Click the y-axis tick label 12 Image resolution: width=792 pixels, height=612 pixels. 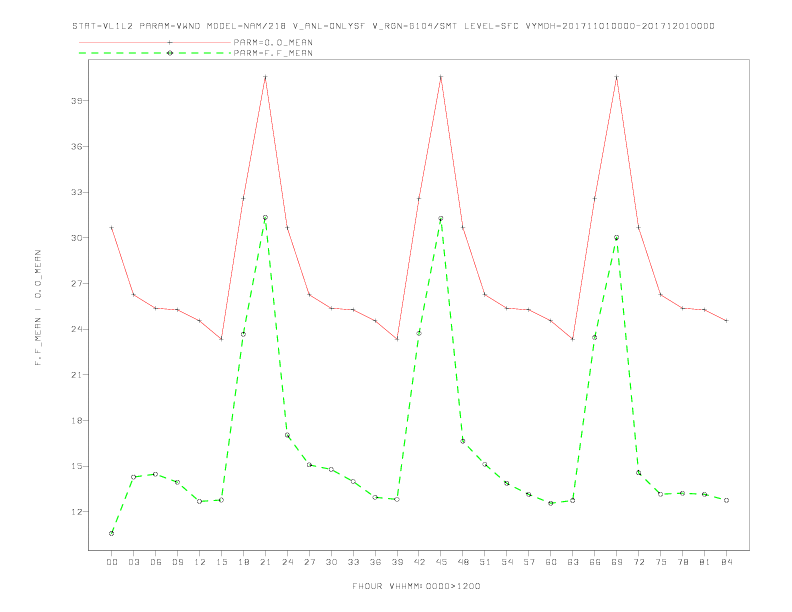click(77, 512)
